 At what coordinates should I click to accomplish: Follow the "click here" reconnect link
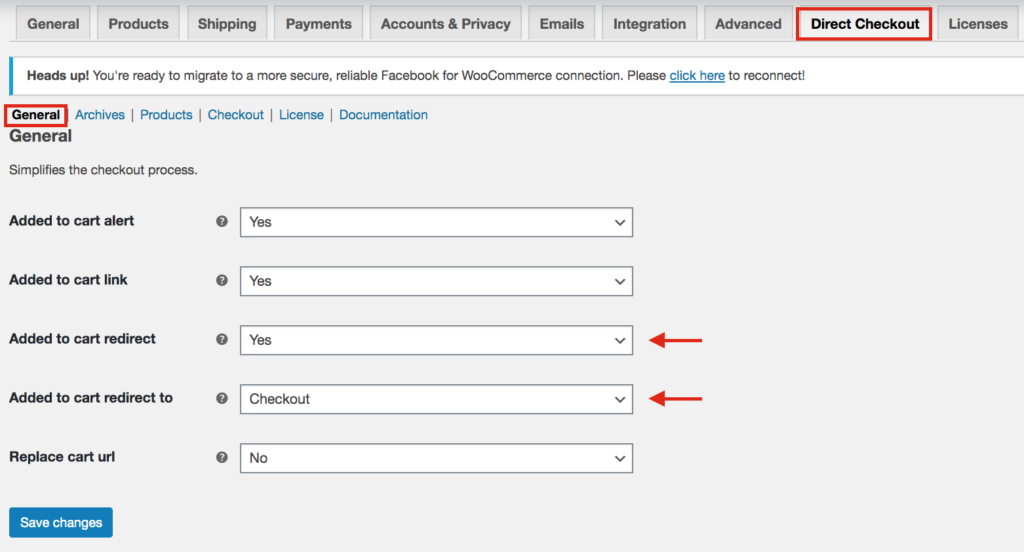(x=697, y=75)
